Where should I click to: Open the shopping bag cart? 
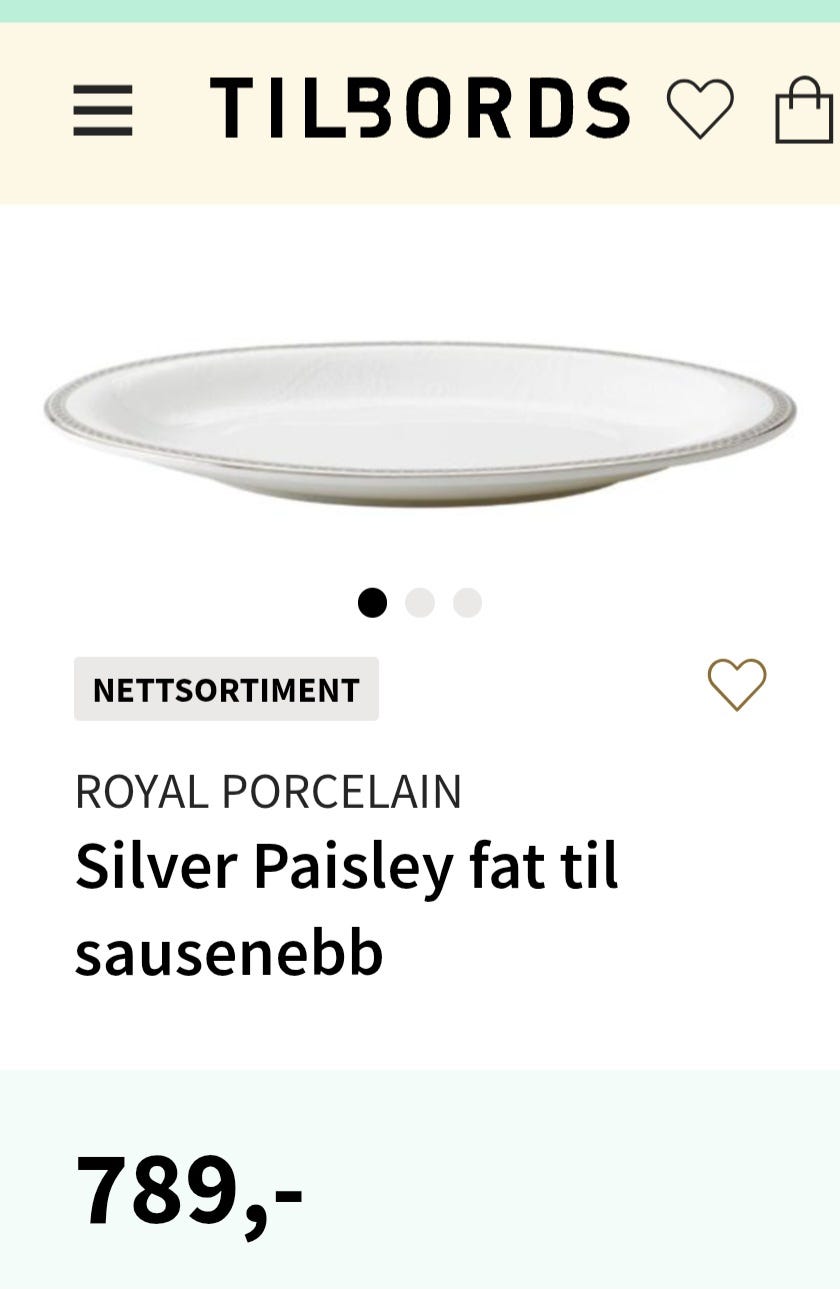[805, 110]
